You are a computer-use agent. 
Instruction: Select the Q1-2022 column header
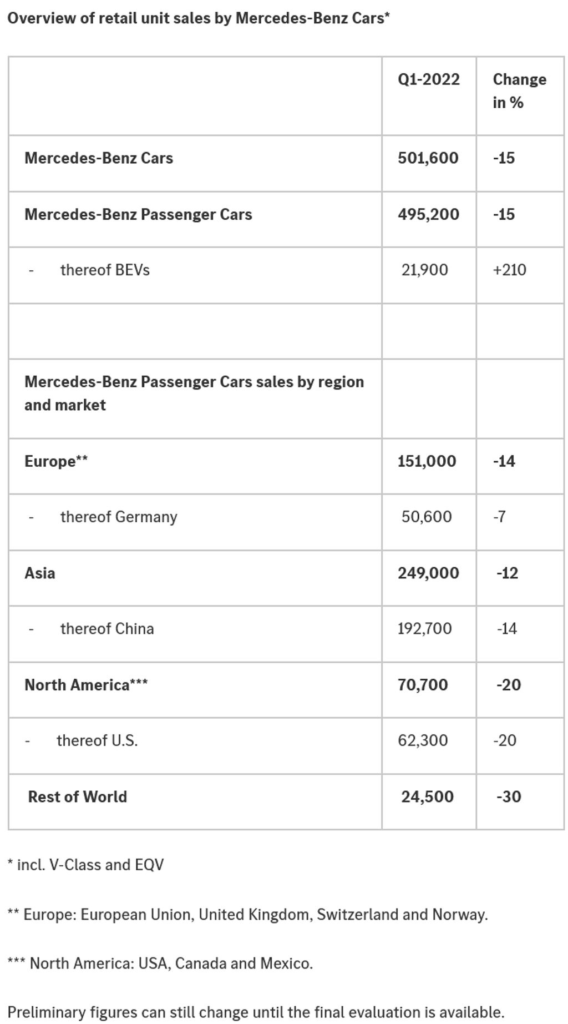coord(429,80)
